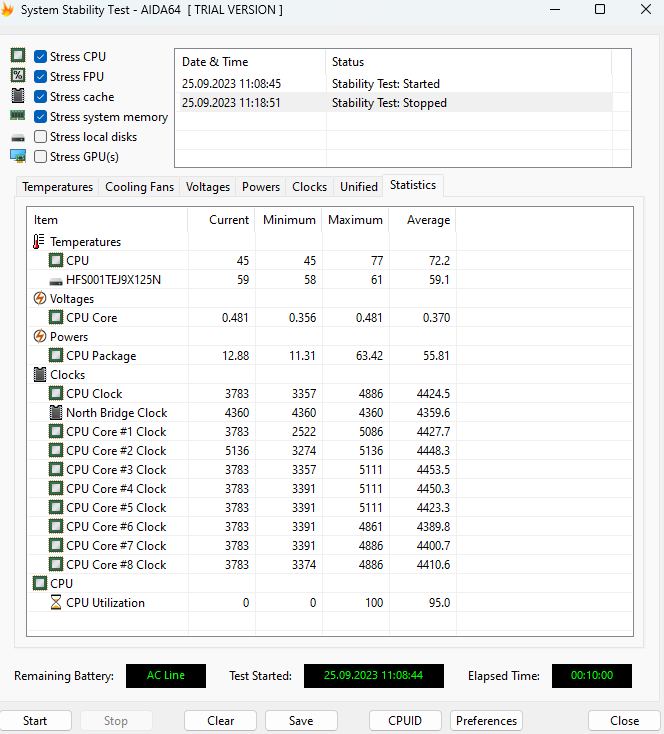The height and width of the screenshot is (734, 664).
Task: Open the Unified tab
Action: tap(359, 187)
